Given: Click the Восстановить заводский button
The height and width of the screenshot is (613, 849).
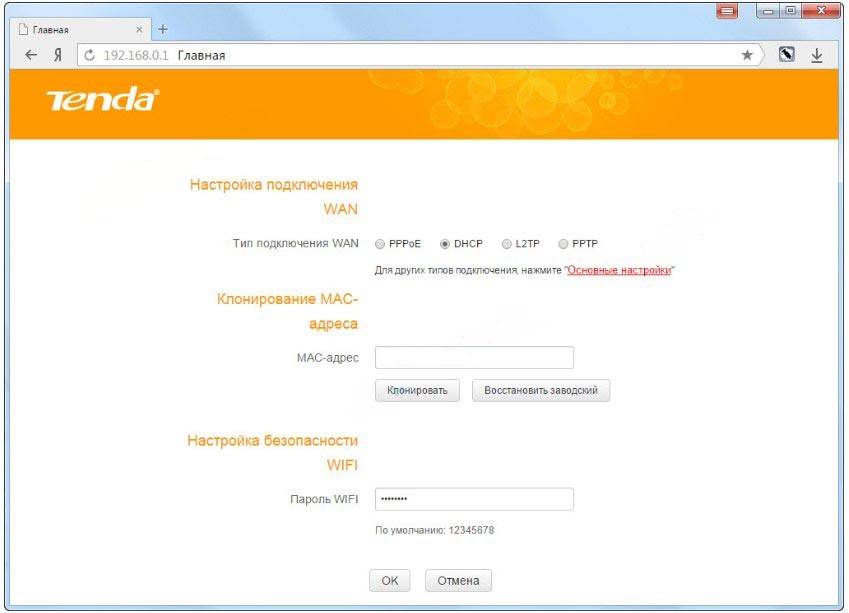Looking at the screenshot, I should click(x=540, y=391).
